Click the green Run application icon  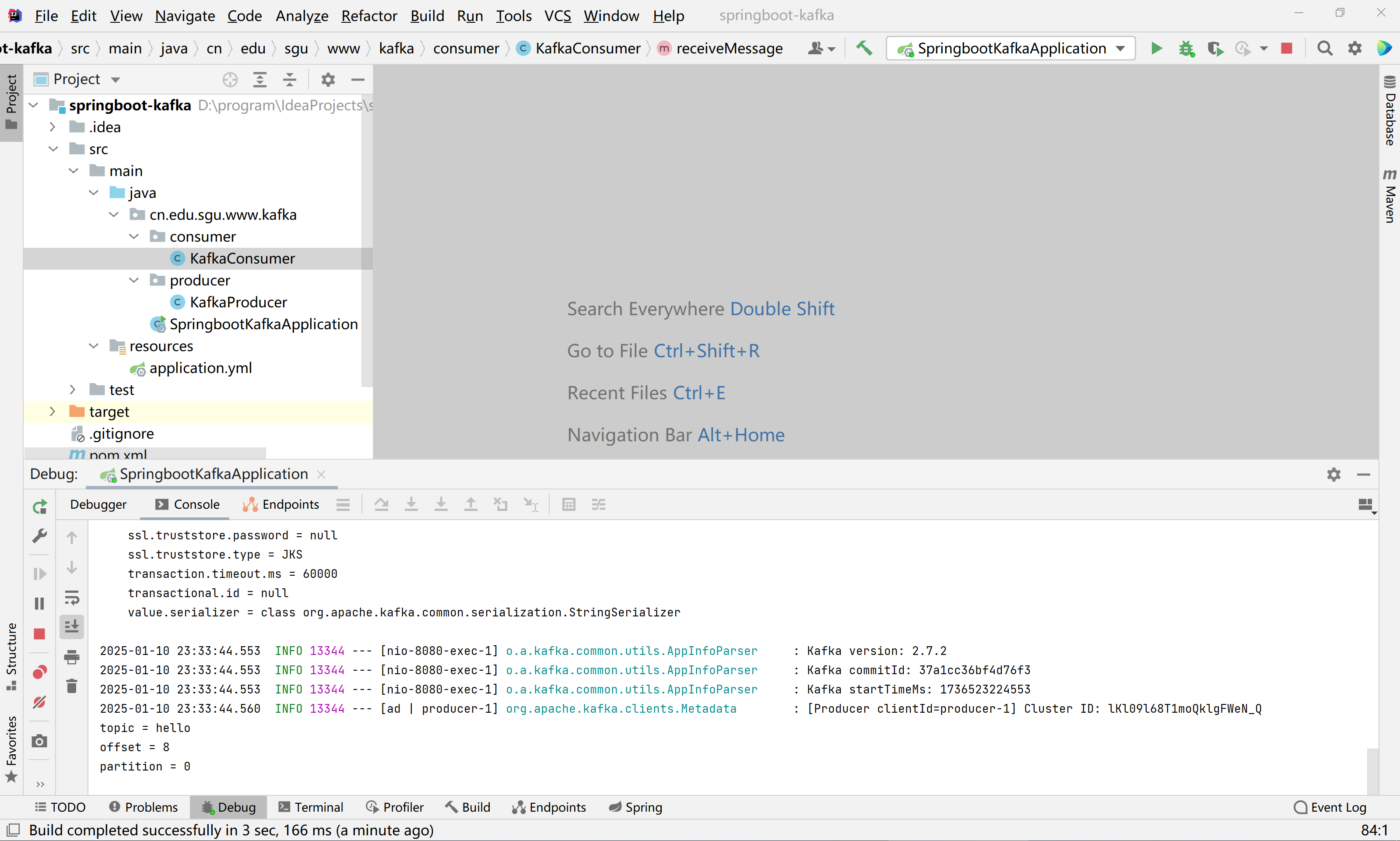click(x=1157, y=48)
